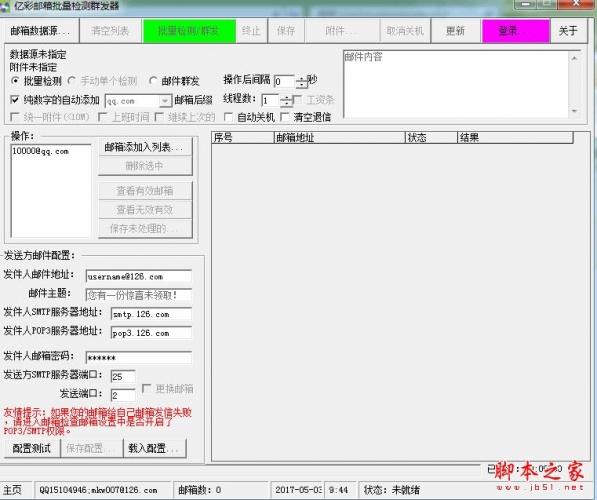Click 2017-05-03 date in status bar
This screenshot has width=597, height=500.
298,490
